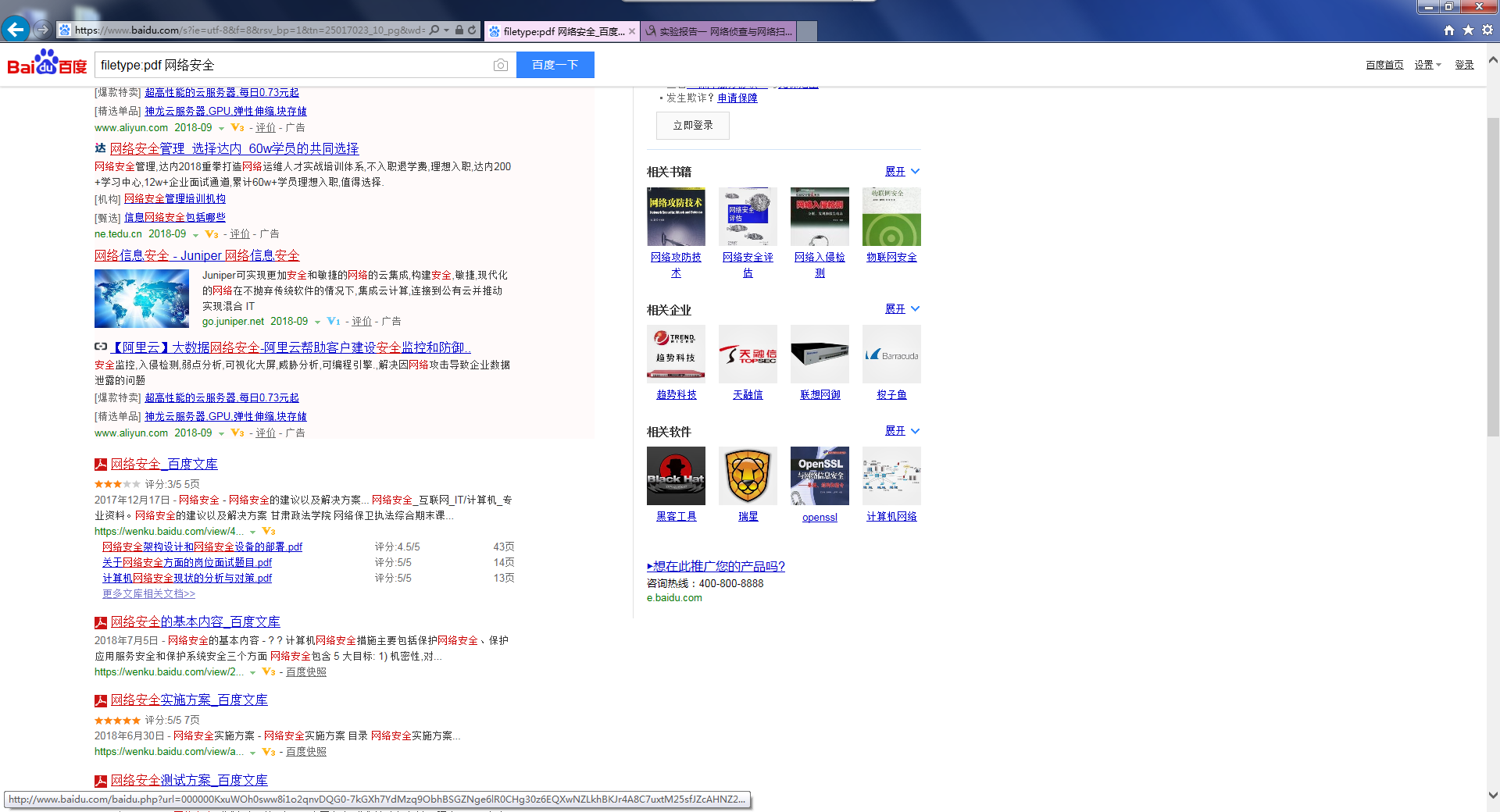Open the browser Tools gear icon
Image resolution: width=1500 pixels, height=812 pixels.
click(x=1487, y=30)
